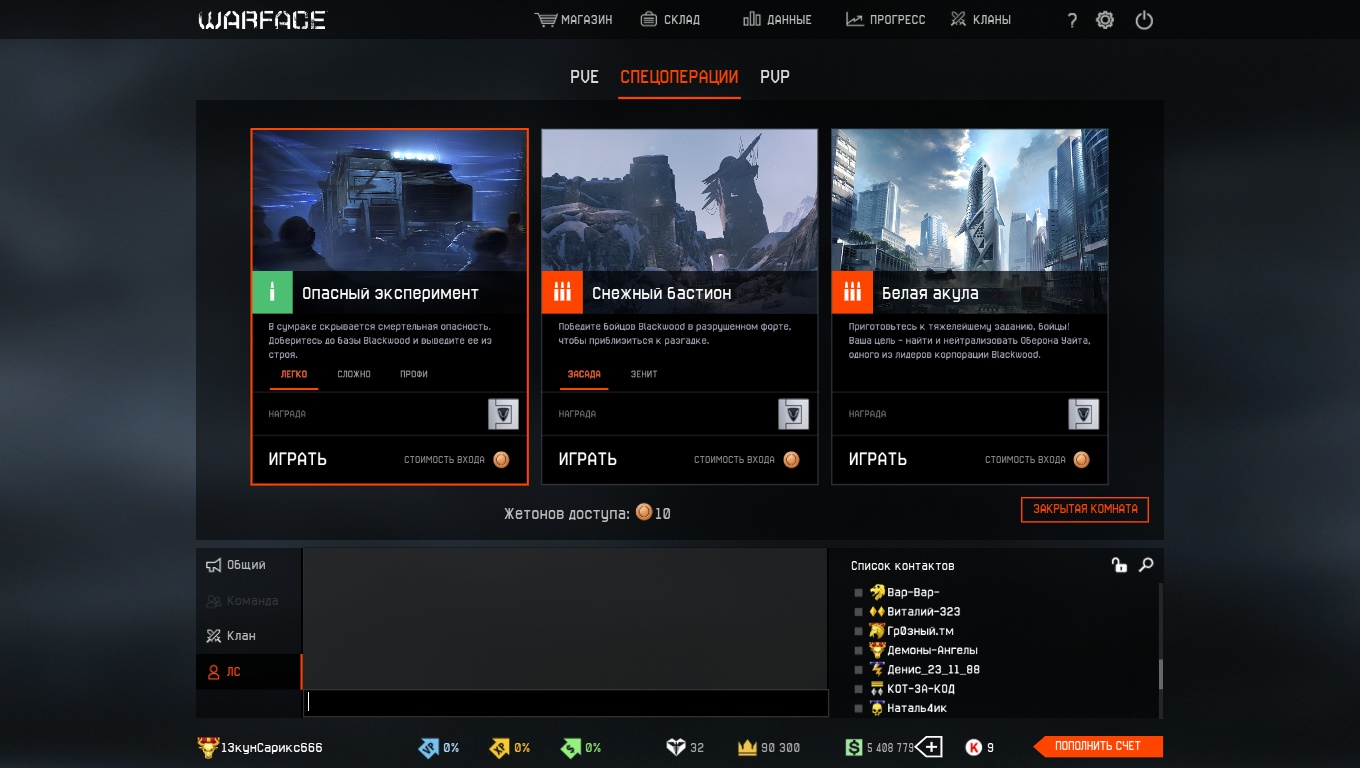The image size is (1360, 768).
Task: Click the player name 13кунСарикс666
Action: [272, 748]
